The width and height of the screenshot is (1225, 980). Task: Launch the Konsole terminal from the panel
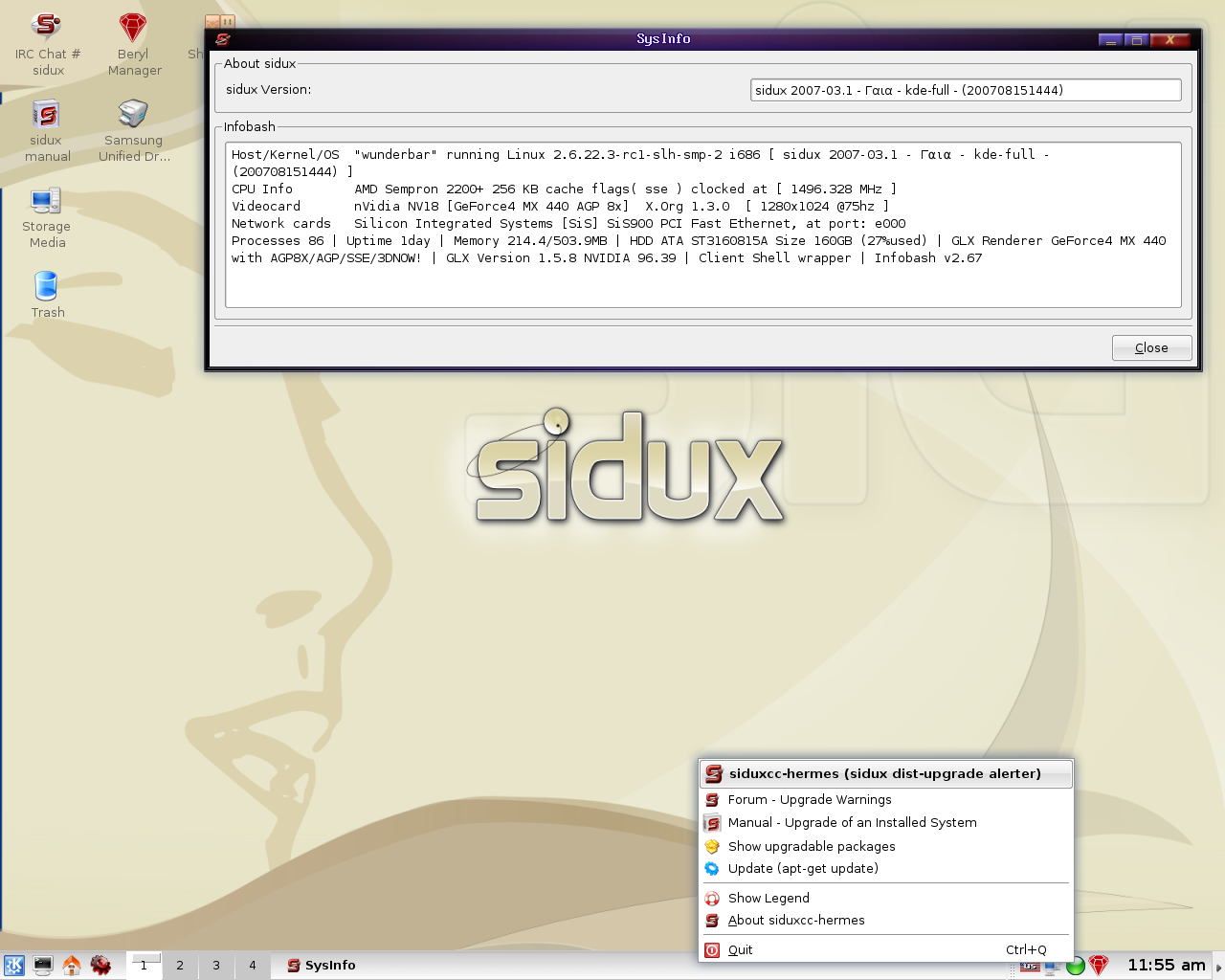coord(43,965)
